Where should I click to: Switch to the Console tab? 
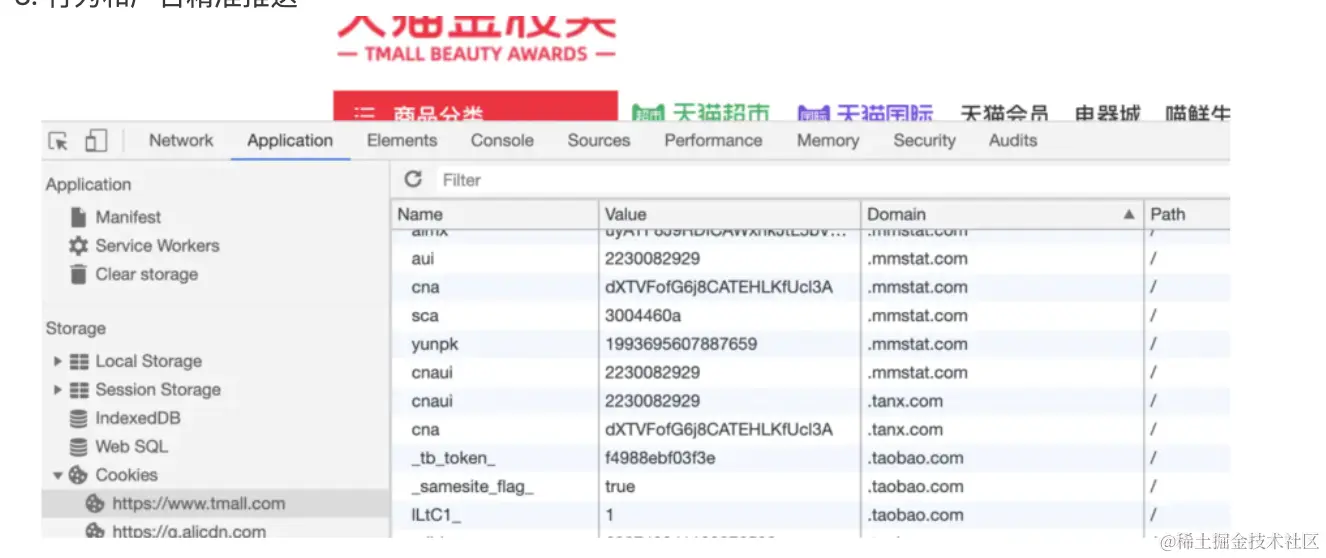[502, 141]
